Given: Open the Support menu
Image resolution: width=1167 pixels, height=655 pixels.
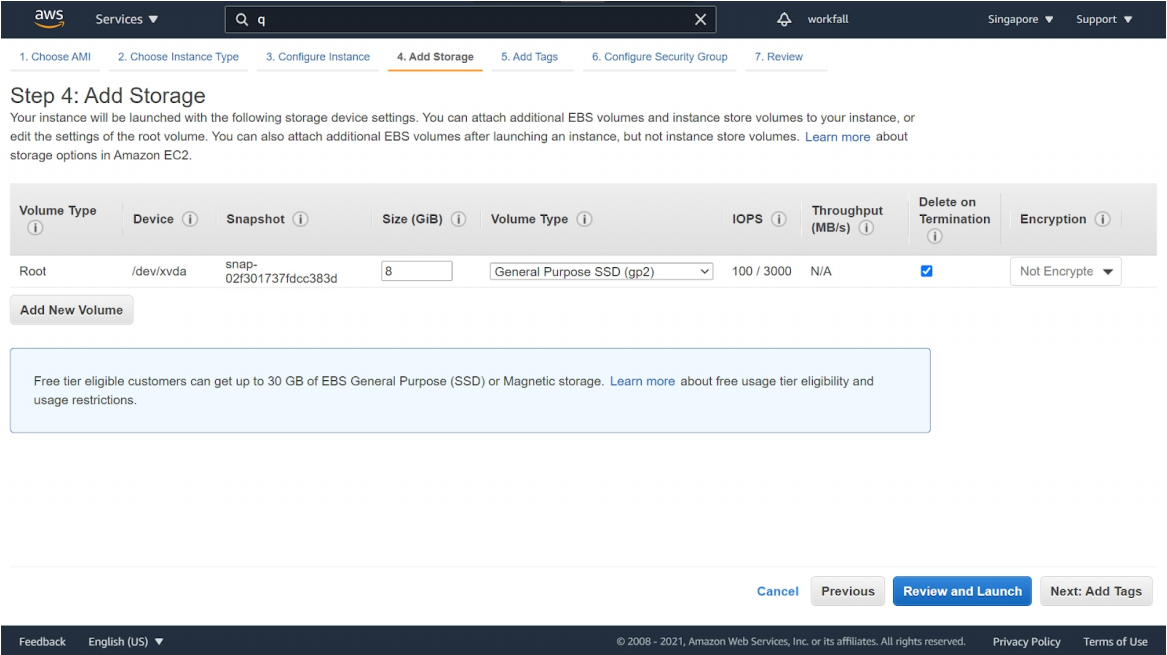Looking at the screenshot, I should click(1104, 19).
